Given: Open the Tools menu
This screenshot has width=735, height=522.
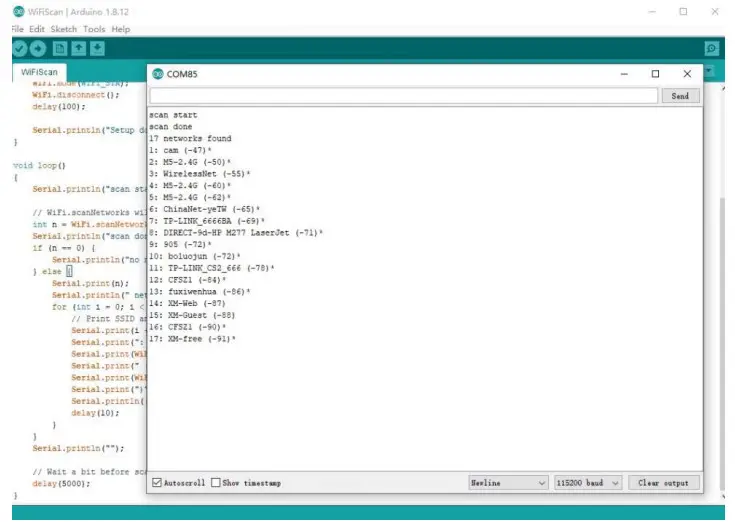Looking at the screenshot, I should (x=94, y=29).
